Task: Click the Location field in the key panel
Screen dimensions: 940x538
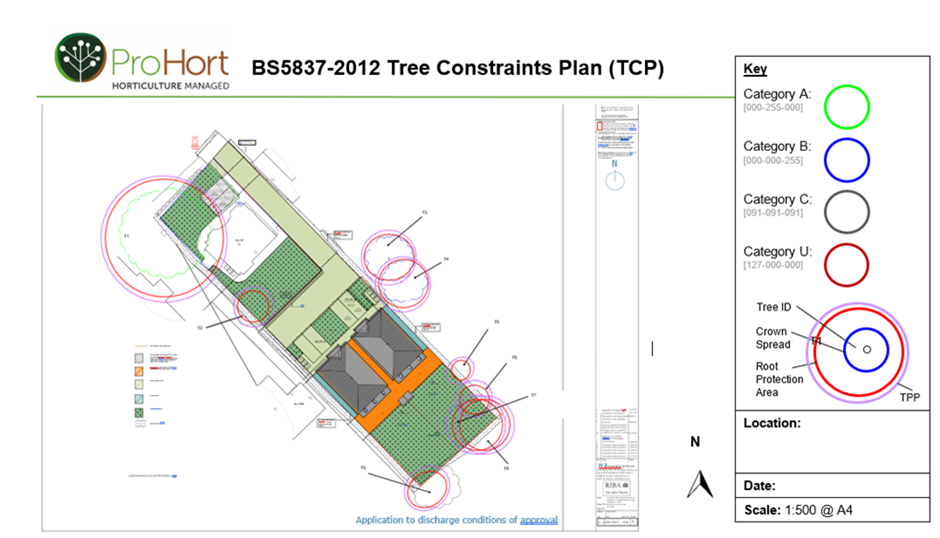Action: click(x=772, y=423)
